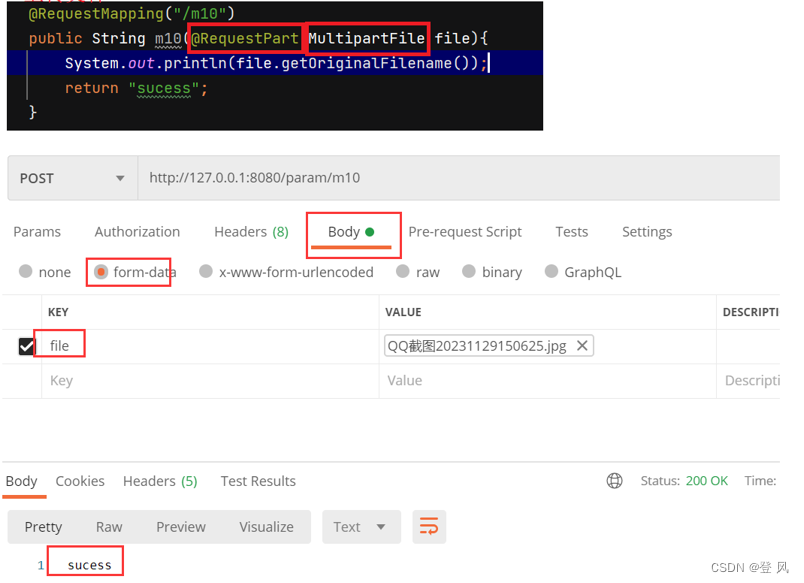This screenshot has width=804, height=583.
Task: Choose the binary body option
Action: 469,271
